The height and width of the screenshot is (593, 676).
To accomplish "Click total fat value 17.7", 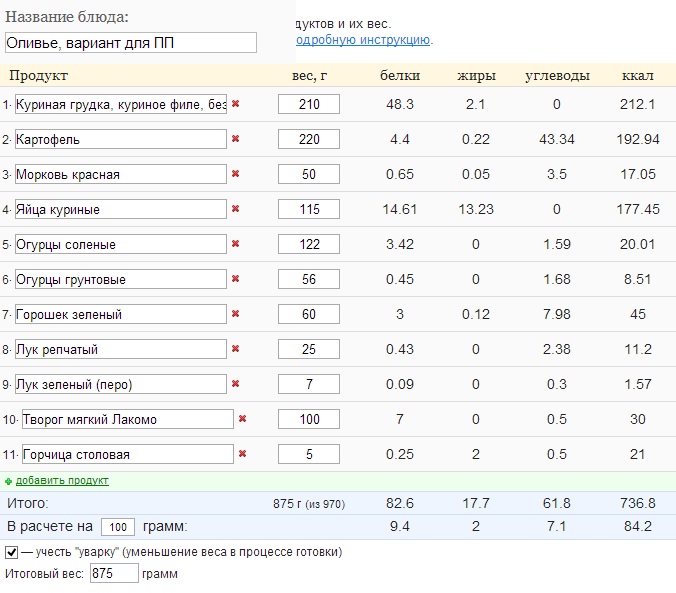I will tap(476, 503).
